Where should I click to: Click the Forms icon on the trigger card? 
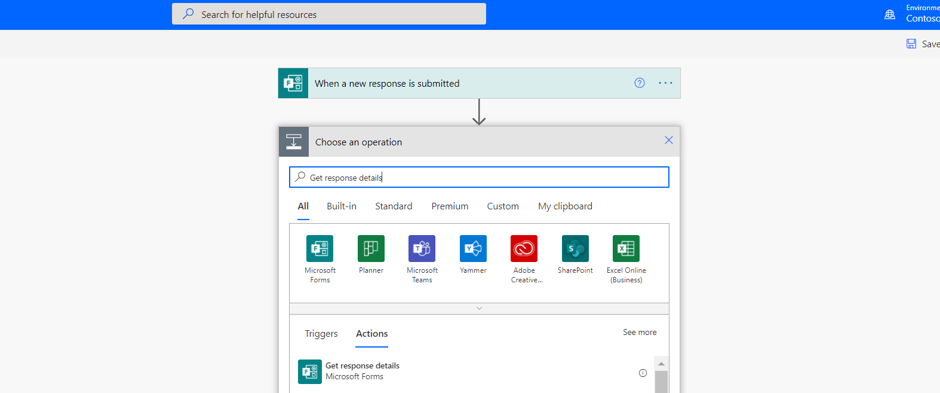click(293, 83)
